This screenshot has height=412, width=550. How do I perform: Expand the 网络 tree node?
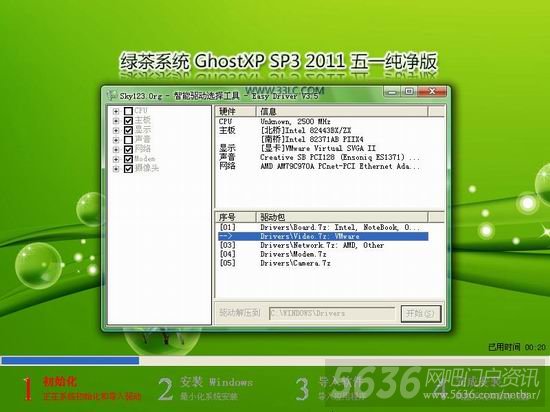[116, 150]
